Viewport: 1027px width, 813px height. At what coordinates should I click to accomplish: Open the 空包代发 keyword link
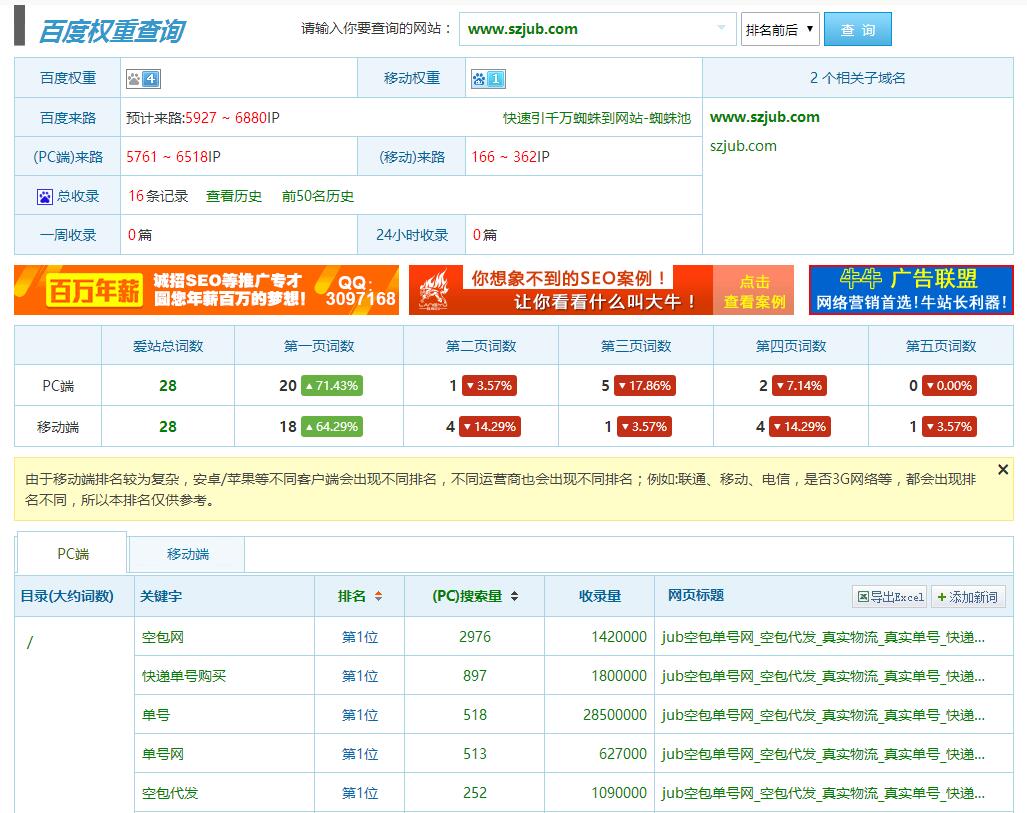pyautogui.click(x=170, y=793)
